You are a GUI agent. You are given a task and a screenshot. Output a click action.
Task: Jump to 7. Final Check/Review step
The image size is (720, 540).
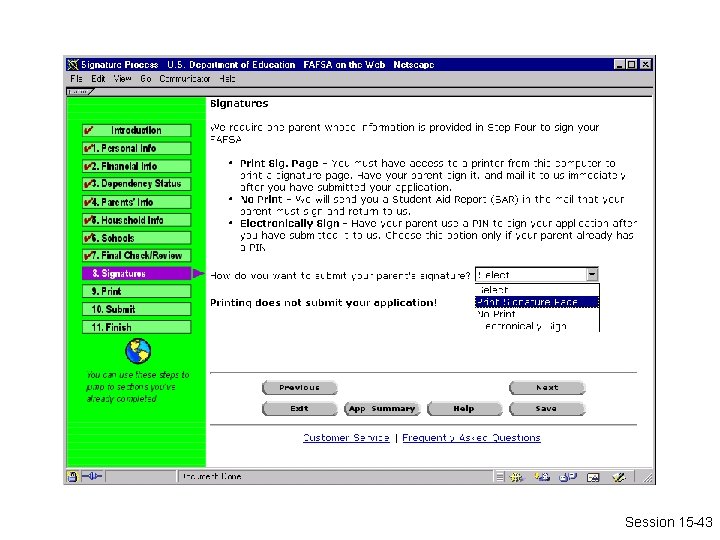(136, 255)
